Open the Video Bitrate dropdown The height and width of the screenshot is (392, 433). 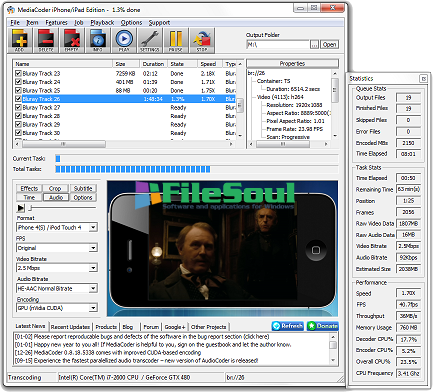[x=93, y=268]
